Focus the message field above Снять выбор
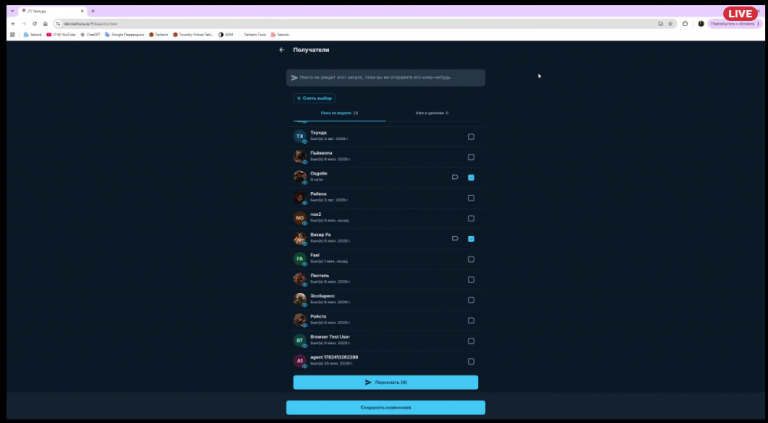The height and width of the screenshot is (423, 768). click(385, 77)
